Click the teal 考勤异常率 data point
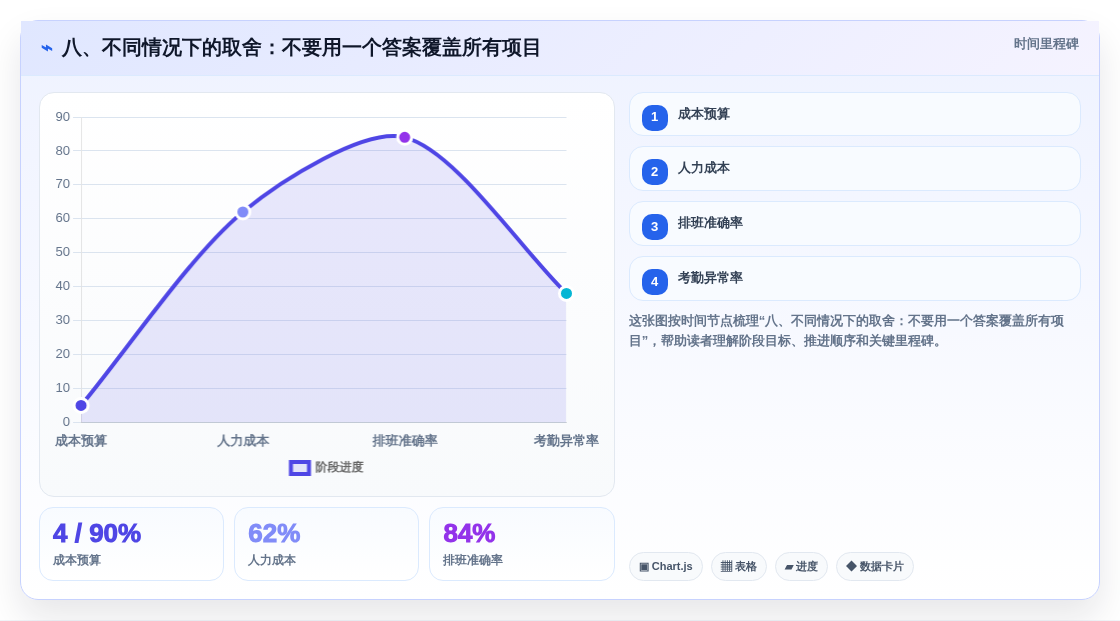The height and width of the screenshot is (621, 1120). (x=566, y=294)
